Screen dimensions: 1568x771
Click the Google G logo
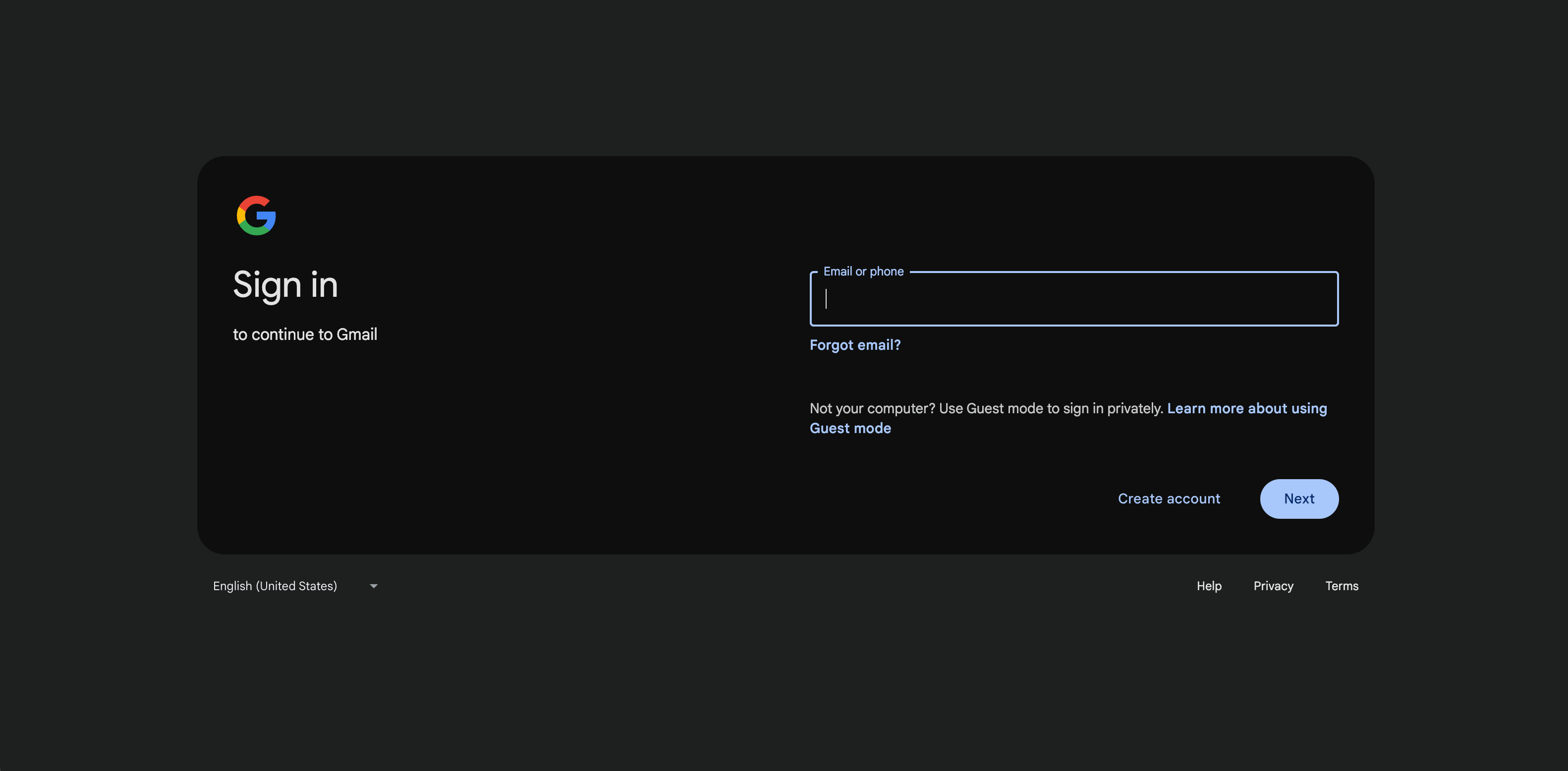256,216
